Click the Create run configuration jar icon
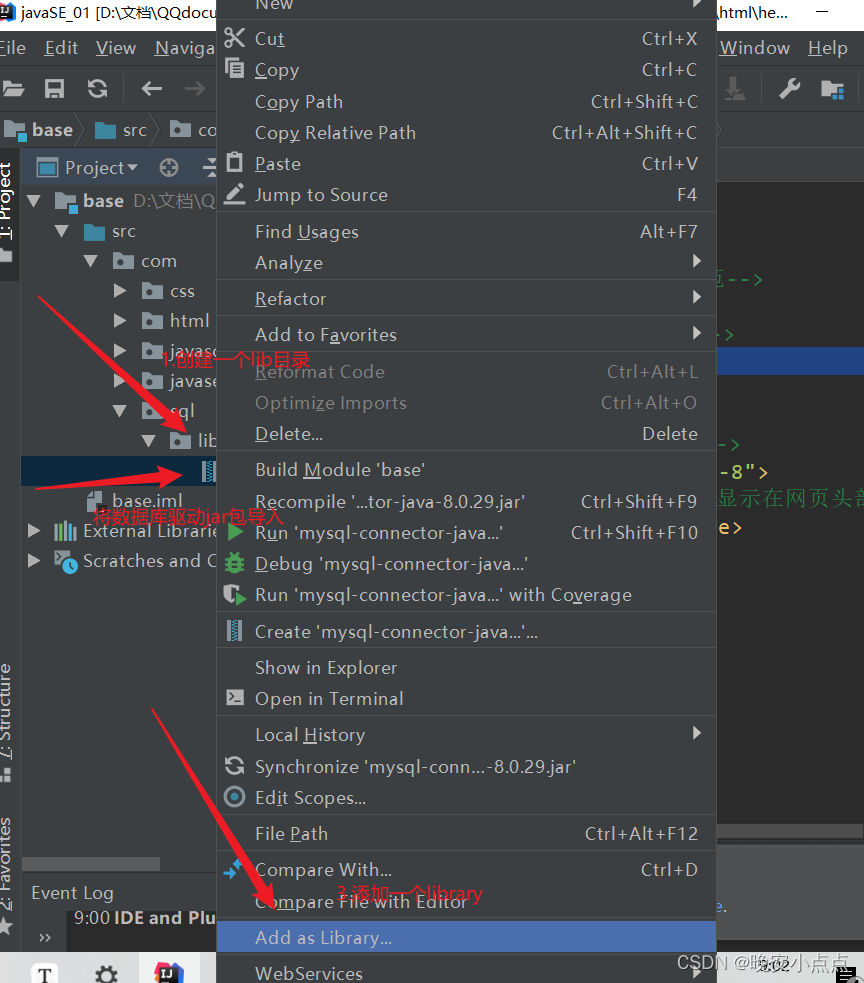 coord(234,630)
